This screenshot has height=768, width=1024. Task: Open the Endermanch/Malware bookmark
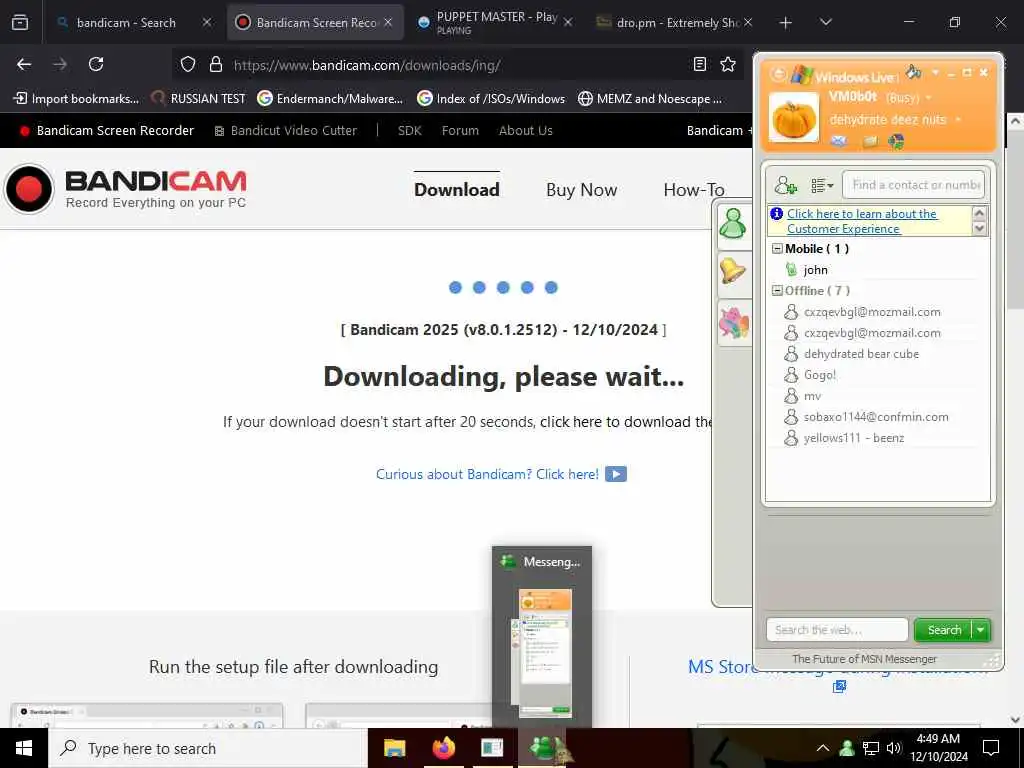pos(330,99)
